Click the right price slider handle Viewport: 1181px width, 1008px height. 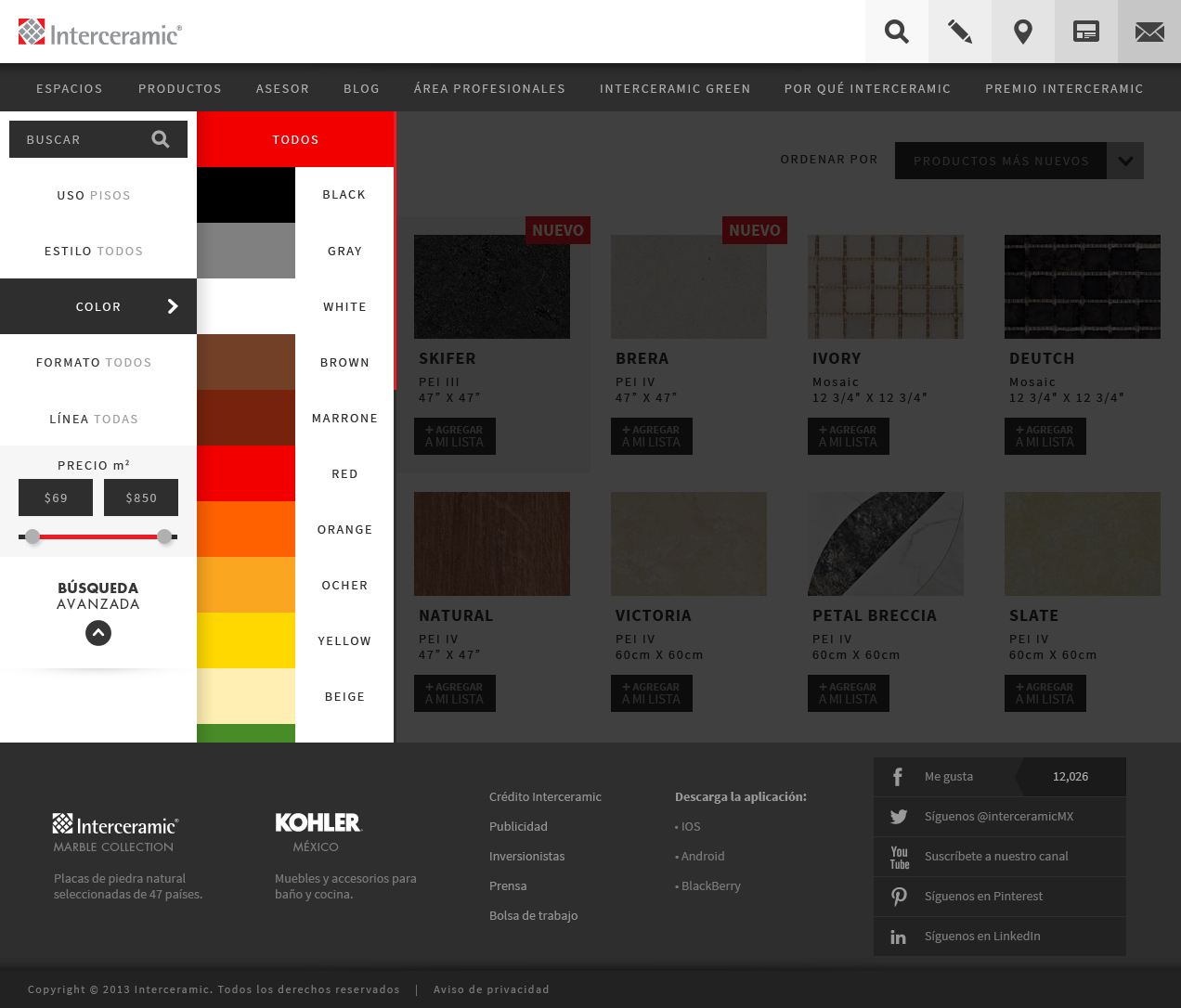(164, 536)
